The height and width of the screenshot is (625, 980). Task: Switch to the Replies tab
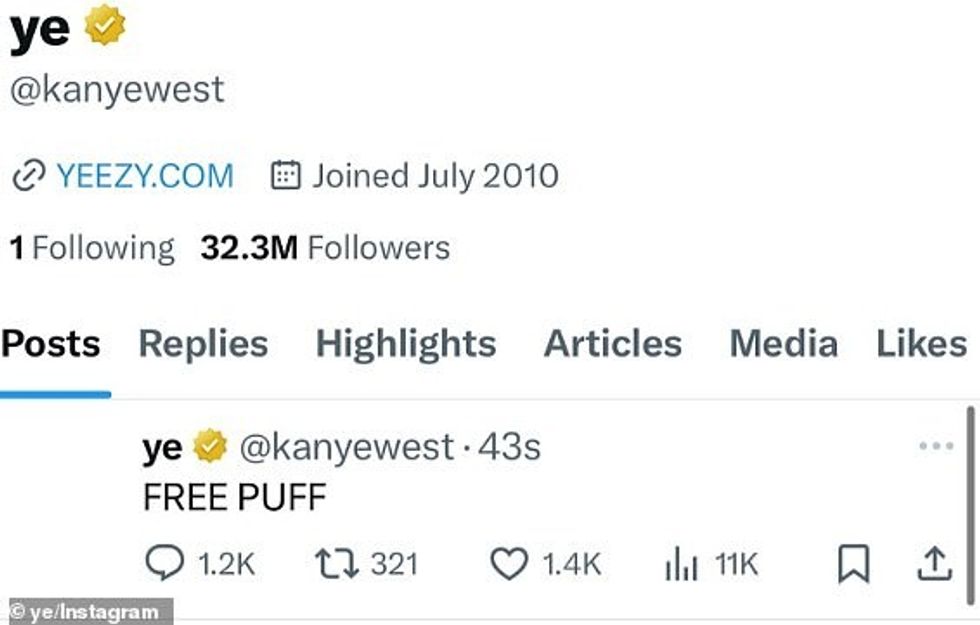pos(203,343)
